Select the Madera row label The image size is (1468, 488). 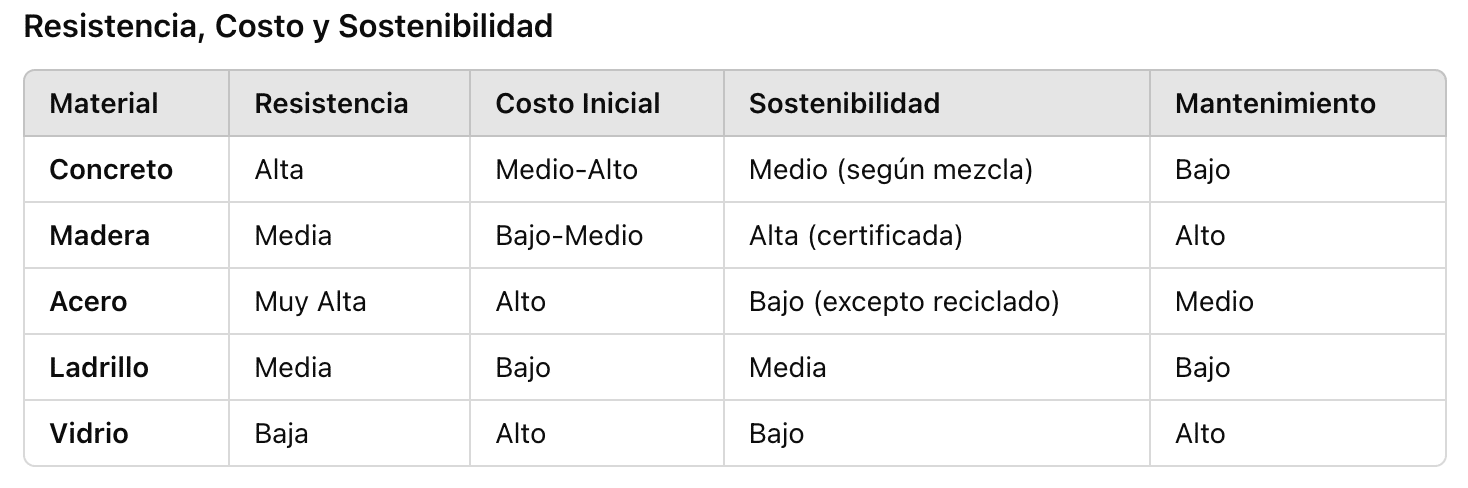[x=99, y=236]
